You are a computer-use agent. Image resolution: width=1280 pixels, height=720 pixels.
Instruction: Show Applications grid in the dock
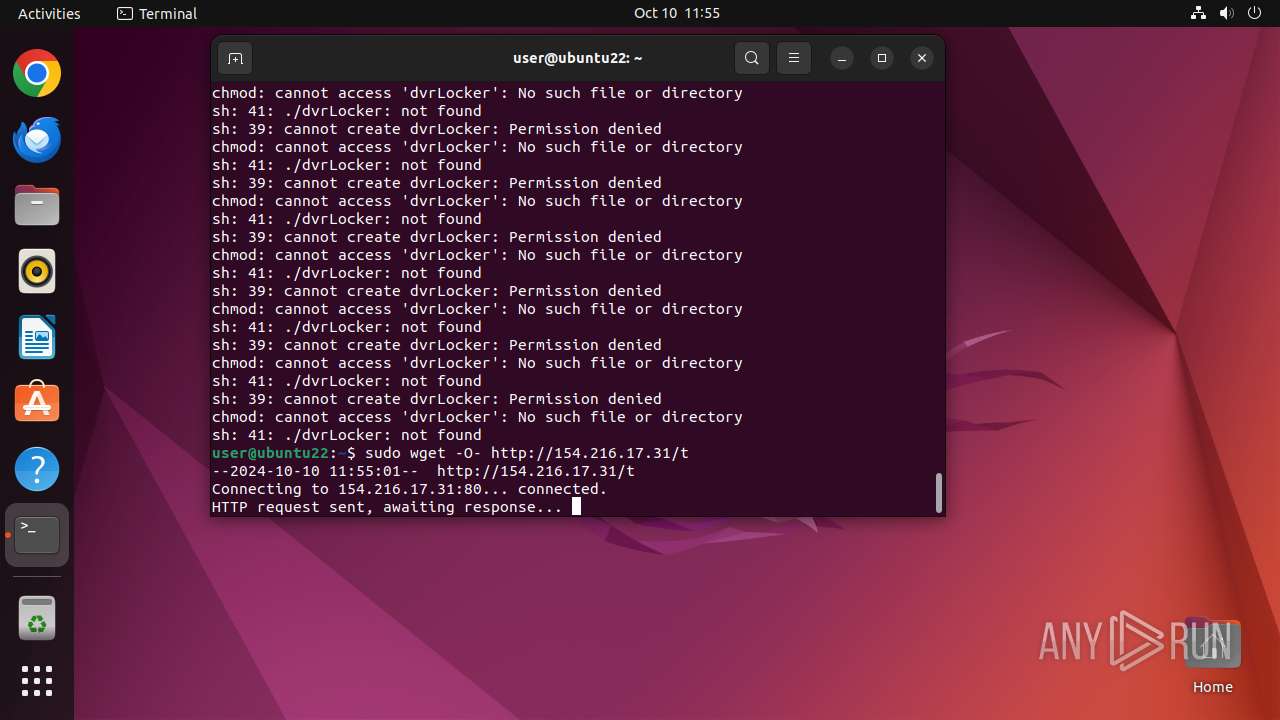37,681
